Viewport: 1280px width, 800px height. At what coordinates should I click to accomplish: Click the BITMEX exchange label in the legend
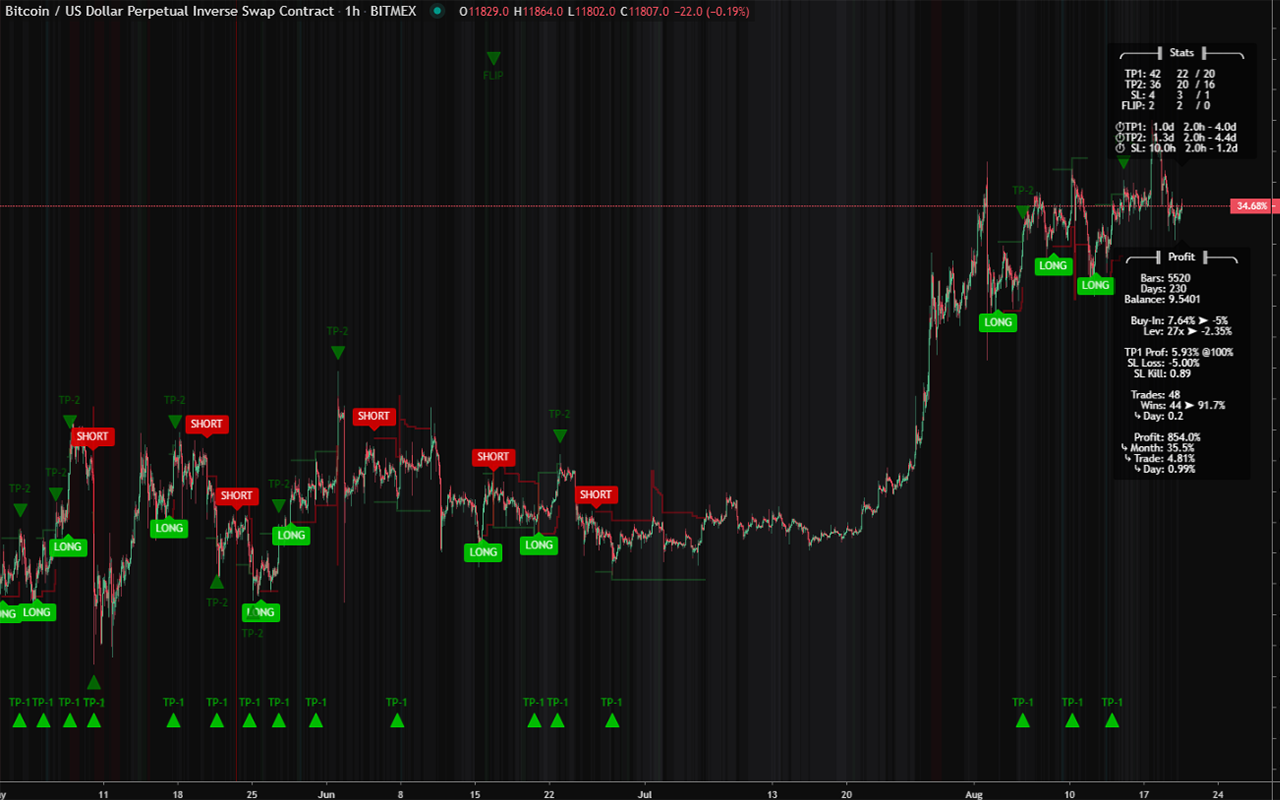(393, 12)
